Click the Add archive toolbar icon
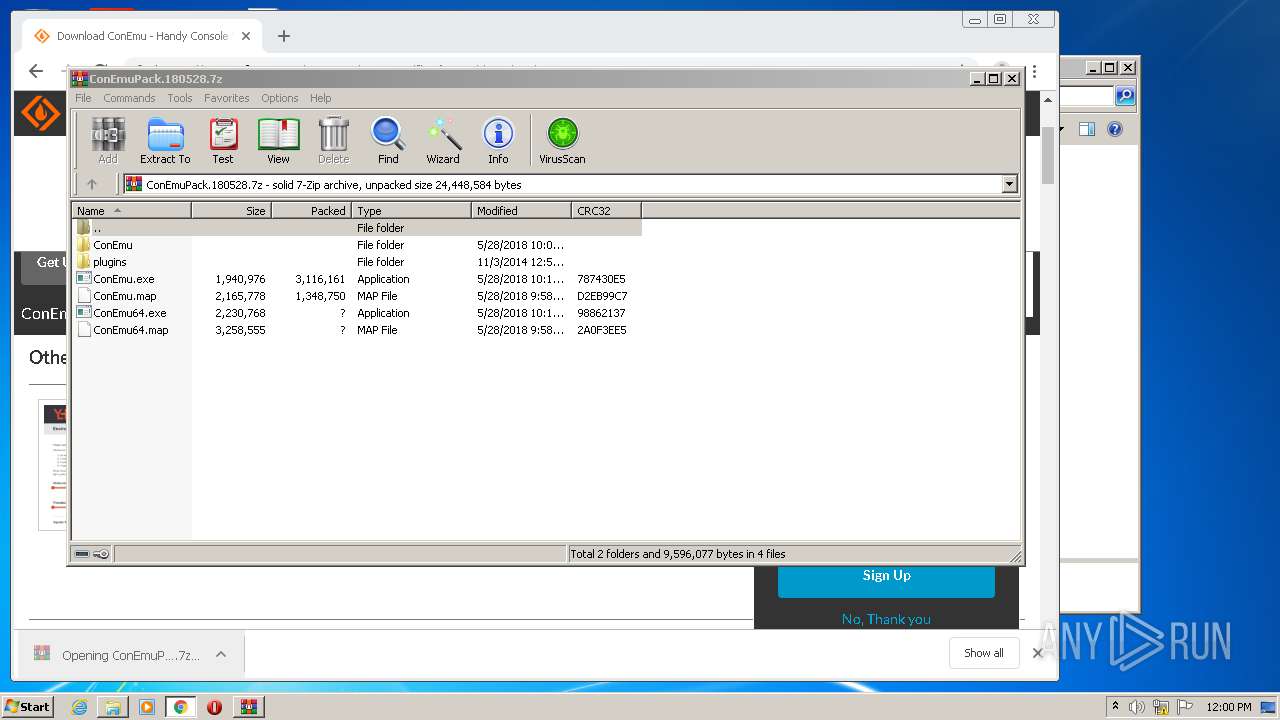The image size is (1280, 720). 108,140
